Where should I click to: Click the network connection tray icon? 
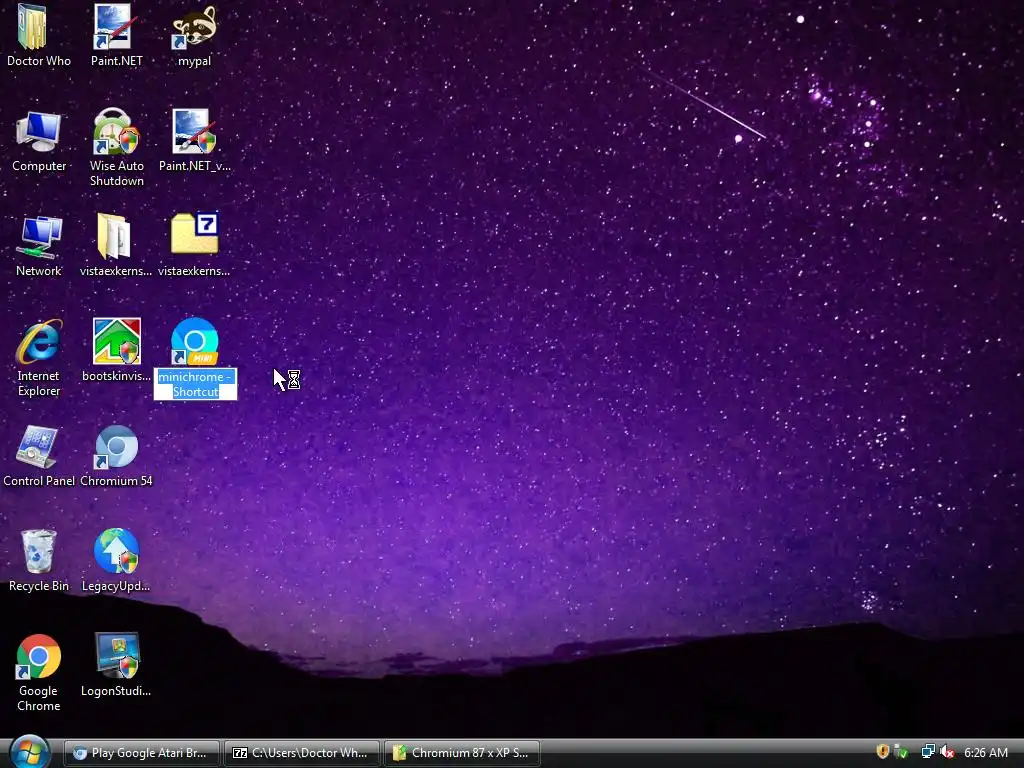coord(927,752)
